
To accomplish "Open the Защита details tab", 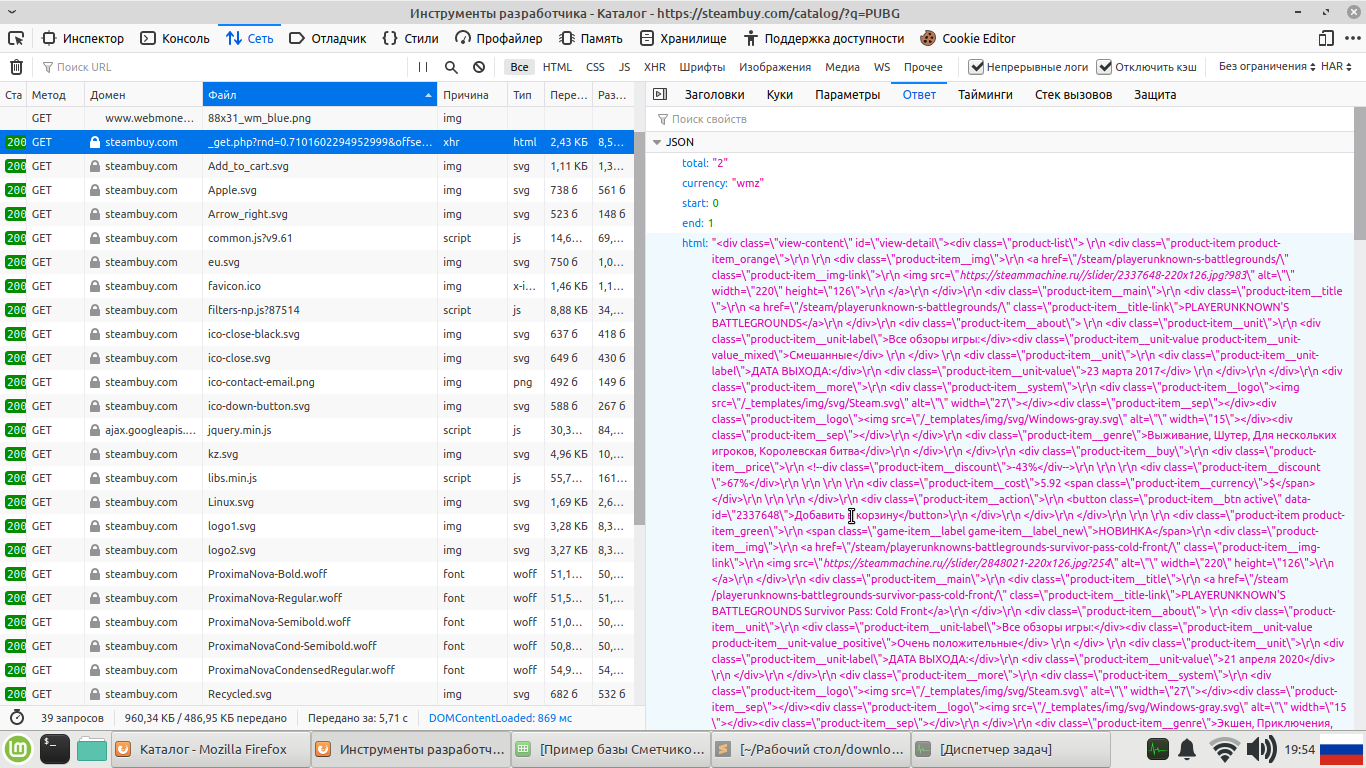I will coord(1154,95).
